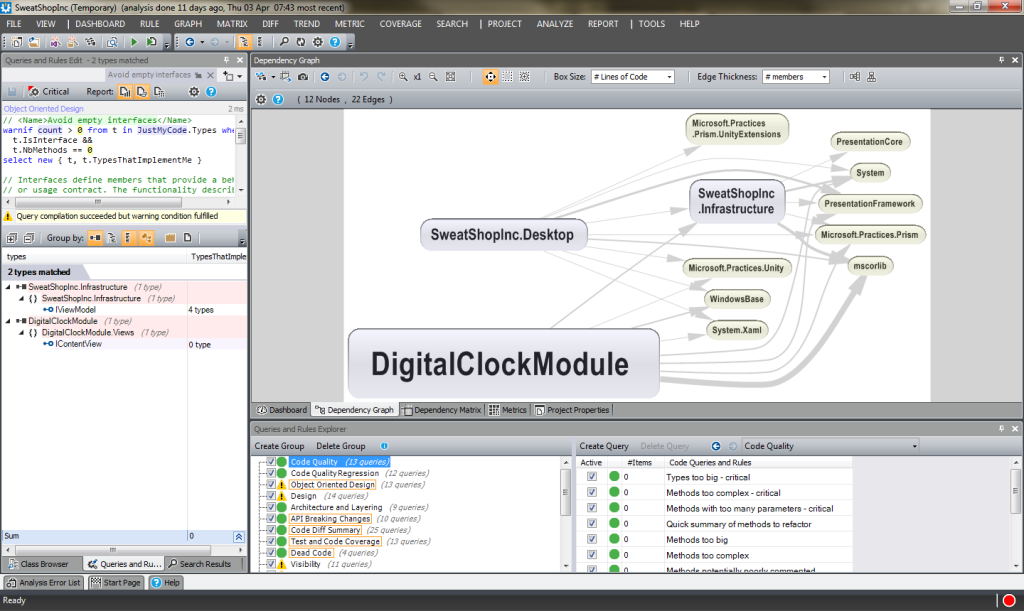Open Dependency Graph settings gear
Viewport: 1024px width, 611px height.
pos(261,99)
